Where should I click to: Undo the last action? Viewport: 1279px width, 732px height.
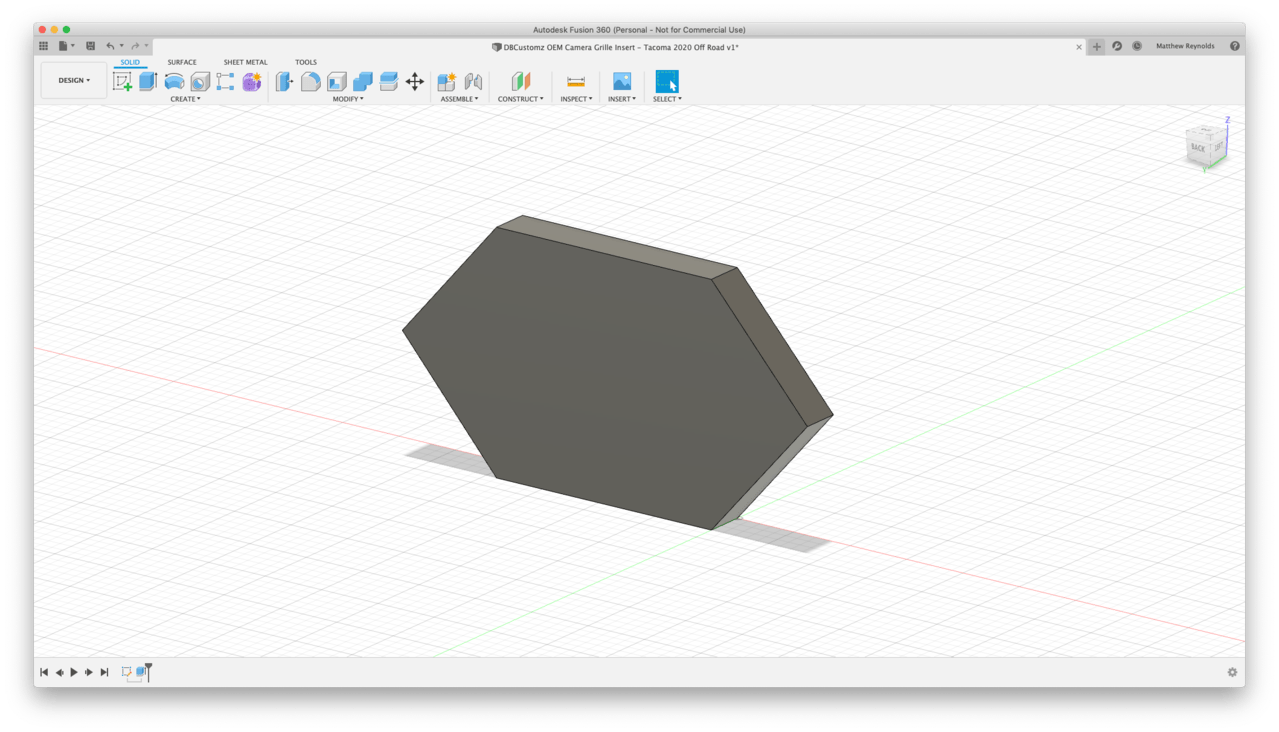(112, 46)
